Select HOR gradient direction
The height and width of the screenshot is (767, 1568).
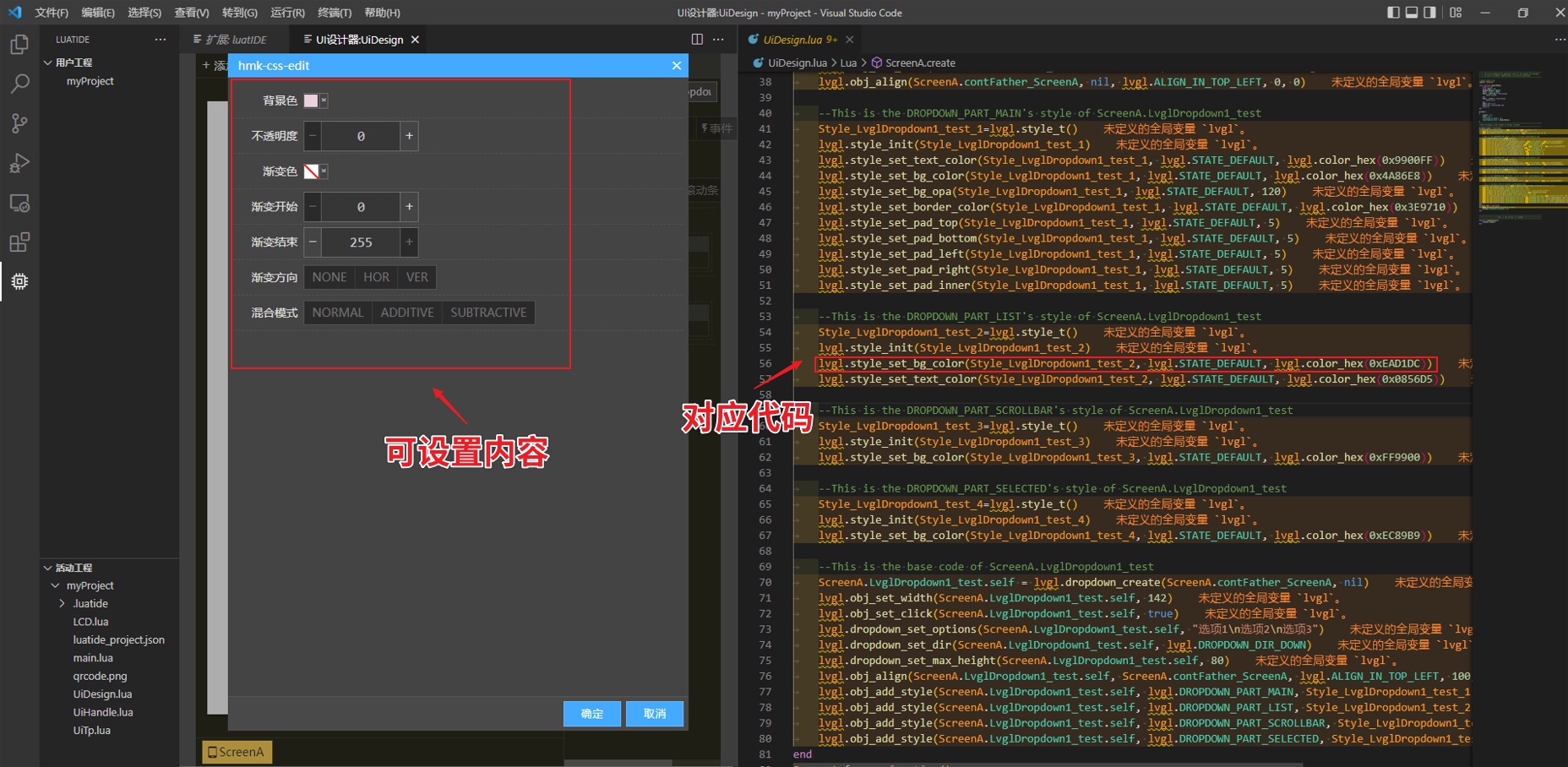point(376,277)
